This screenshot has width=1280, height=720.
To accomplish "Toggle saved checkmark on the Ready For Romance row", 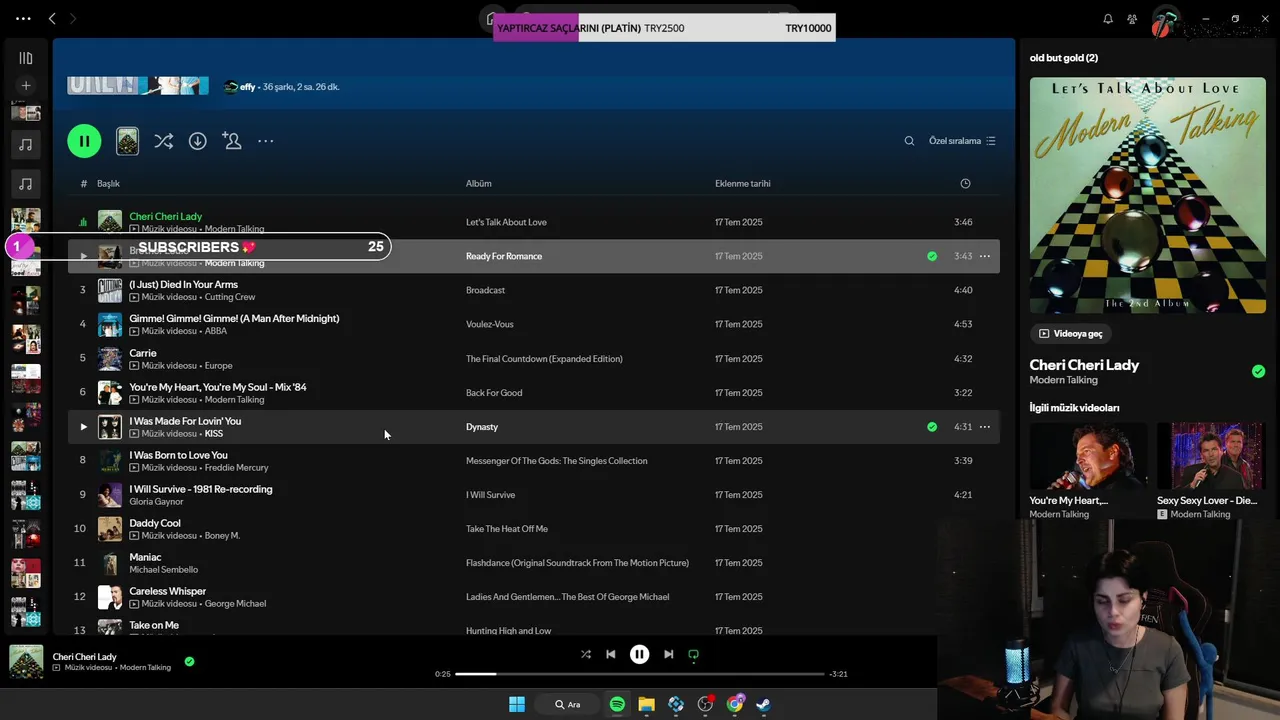I will click(x=932, y=256).
